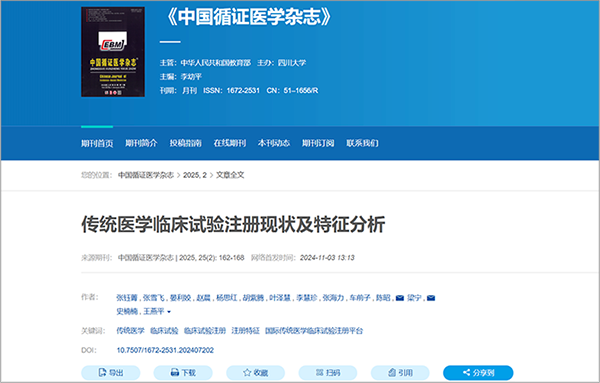The height and width of the screenshot is (383, 600).
Task: Click the 导出 export icon button
Action: tap(111, 373)
